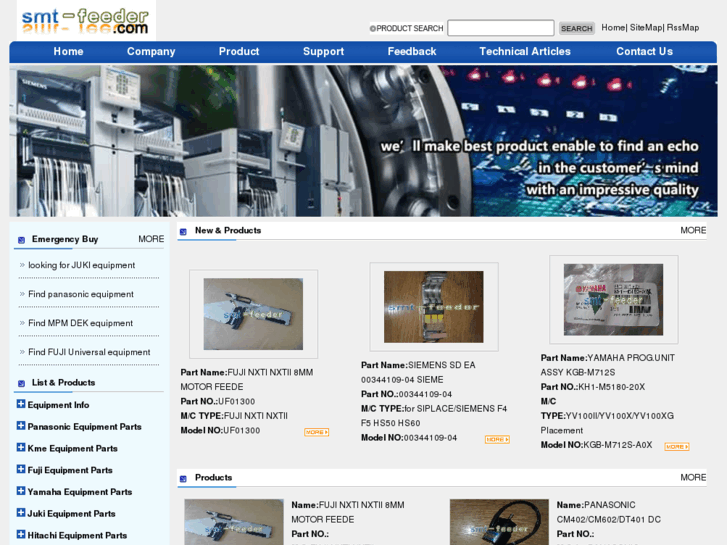Screen dimensions: 727x545
Task: Open the Feedback menu item
Action: (x=412, y=51)
